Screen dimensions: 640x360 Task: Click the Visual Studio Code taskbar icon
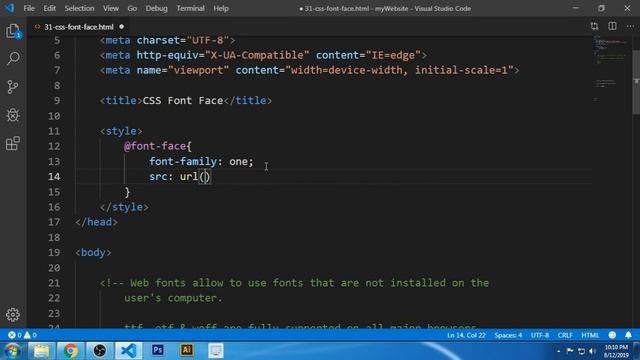pyautogui.click(x=129, y=351)
